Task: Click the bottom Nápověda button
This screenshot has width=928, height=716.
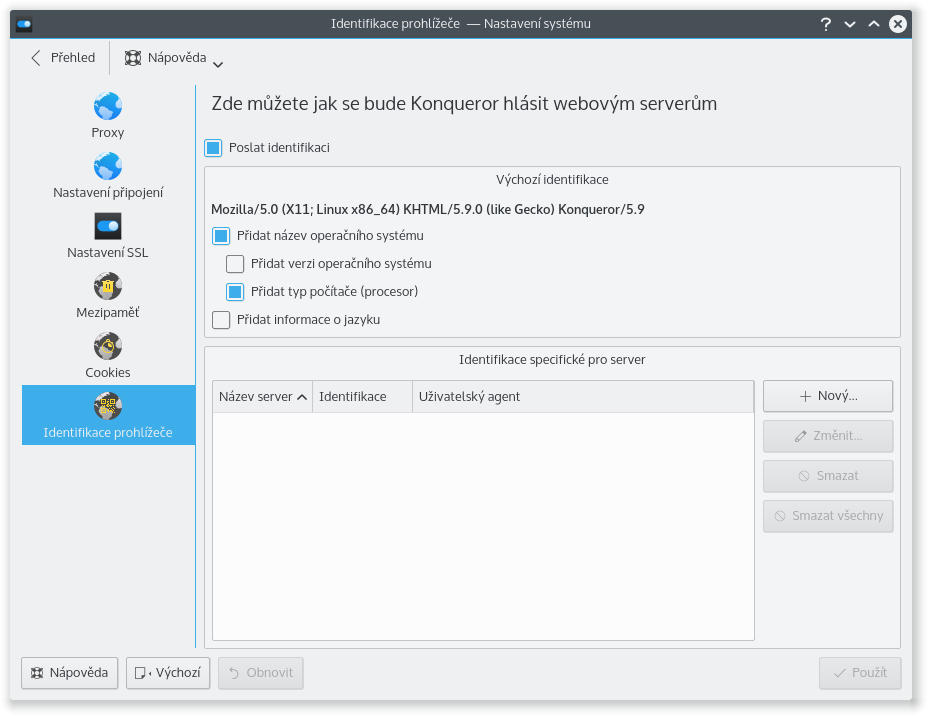Action: 70,673
